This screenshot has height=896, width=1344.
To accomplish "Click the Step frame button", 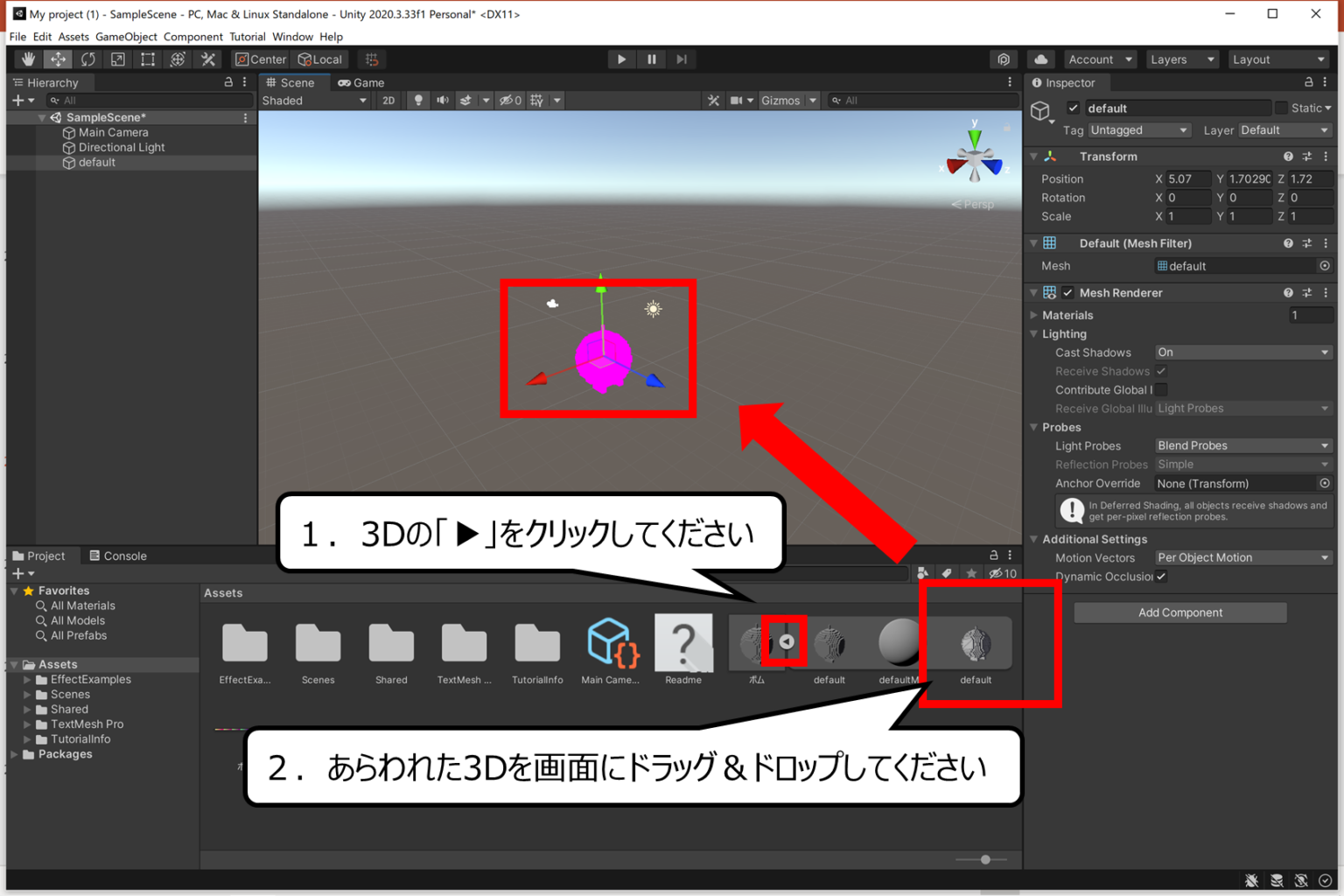I will coord(682,59).
